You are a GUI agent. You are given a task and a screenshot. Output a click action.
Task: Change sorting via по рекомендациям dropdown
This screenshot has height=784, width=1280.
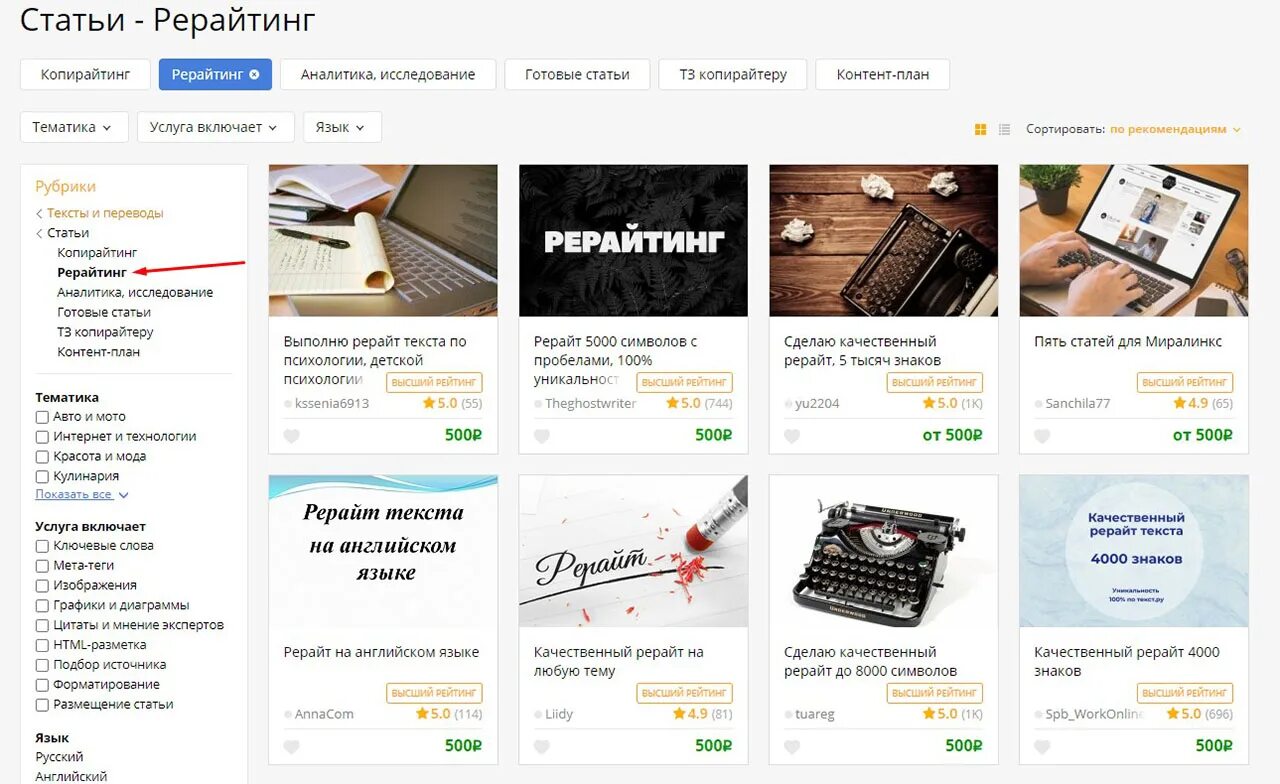point(1175,129)
